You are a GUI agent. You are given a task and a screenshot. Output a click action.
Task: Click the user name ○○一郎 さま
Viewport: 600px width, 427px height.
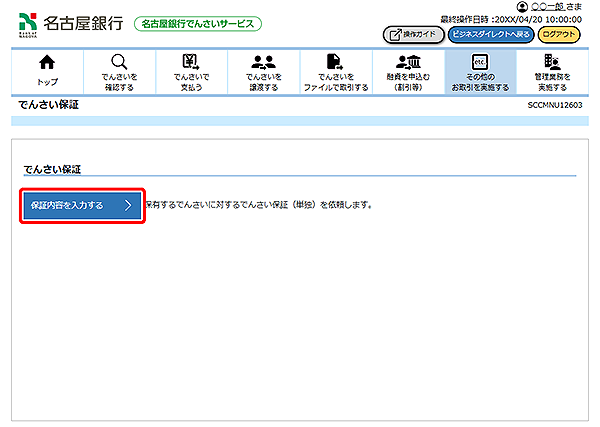coord(556,7)
